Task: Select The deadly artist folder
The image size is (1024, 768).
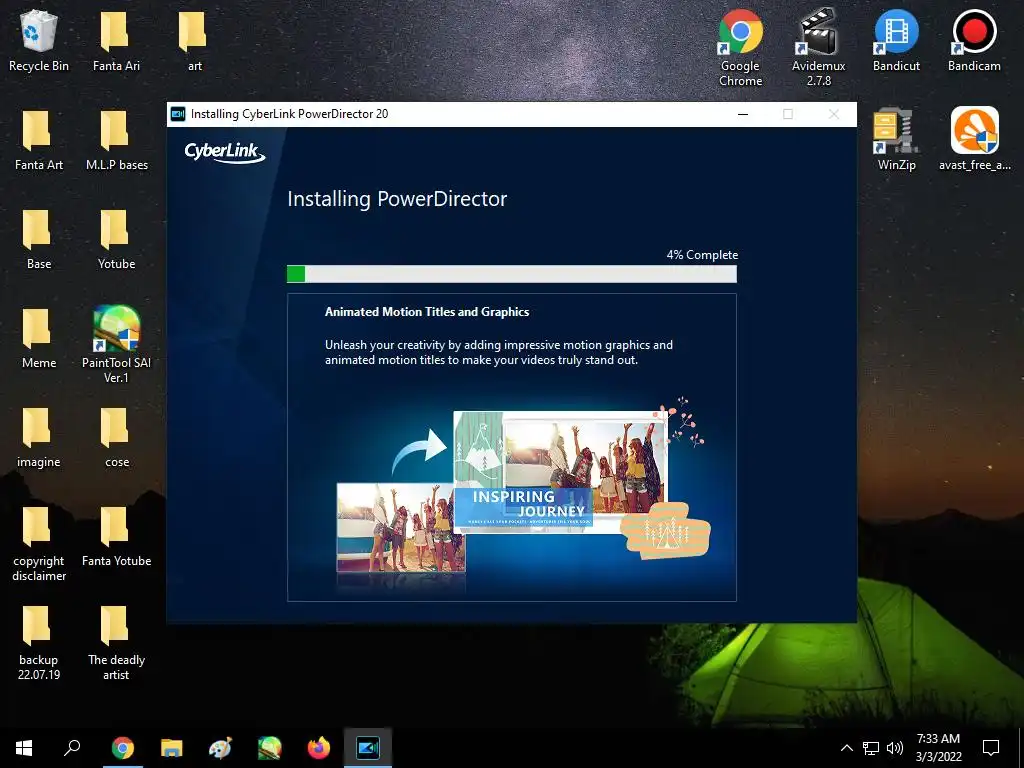Action: pyautogui.click(x=116, y=643)
